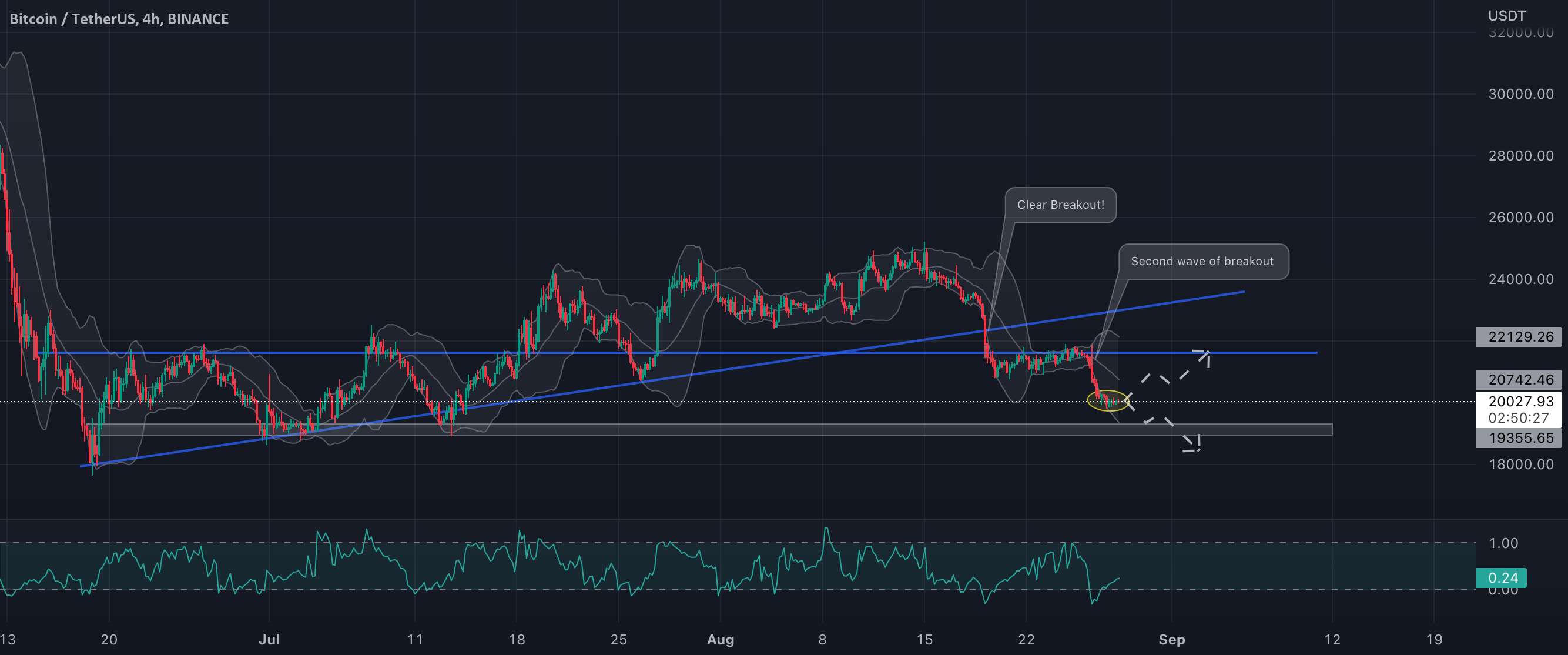Viewport: 1568px width, 655px height.
Task: Click the indicator value label 0.24
Action: pos(1502,578)
